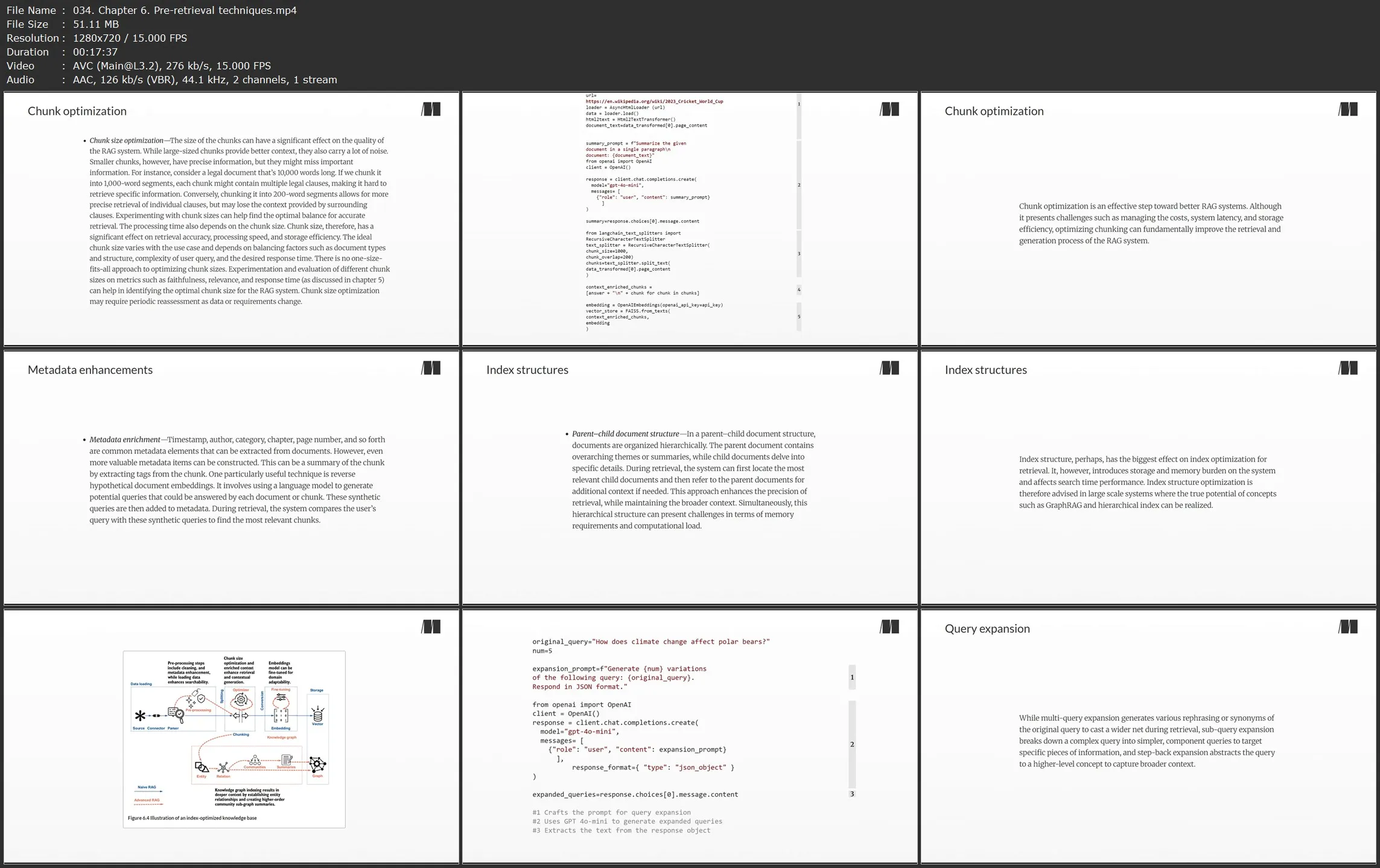
Task: Click the 'Metadata enrichment' italic term
Action: [x=125, y=440]
